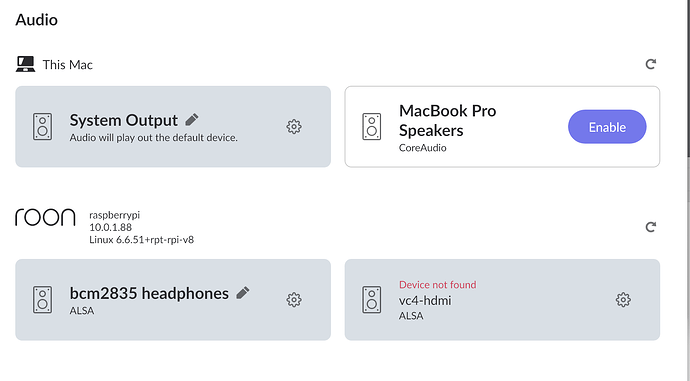The image size is (690, 381).
Task: Click the Audio section heading
Action: tap(37, 20)
